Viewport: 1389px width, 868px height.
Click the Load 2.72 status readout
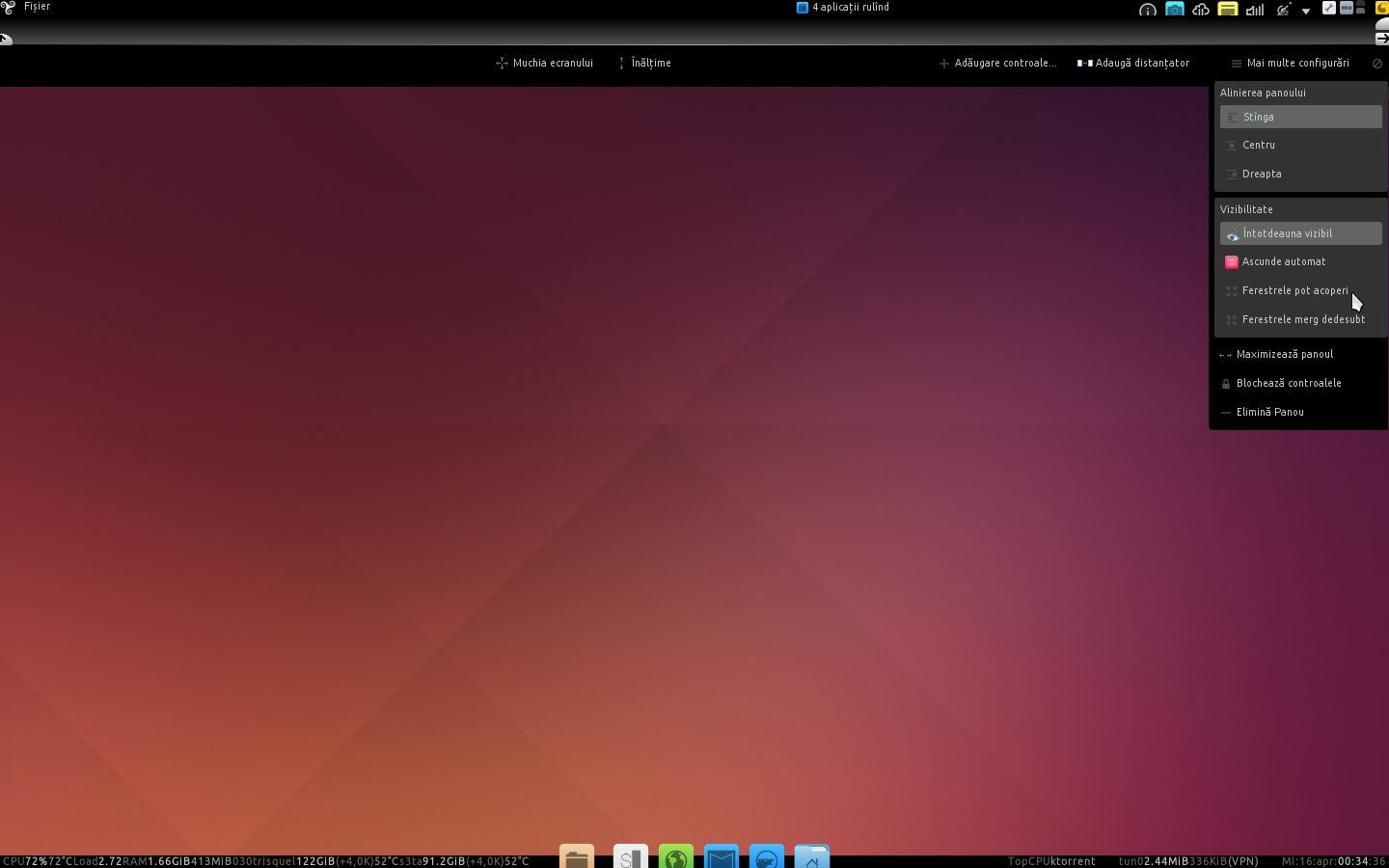[97, 861]
